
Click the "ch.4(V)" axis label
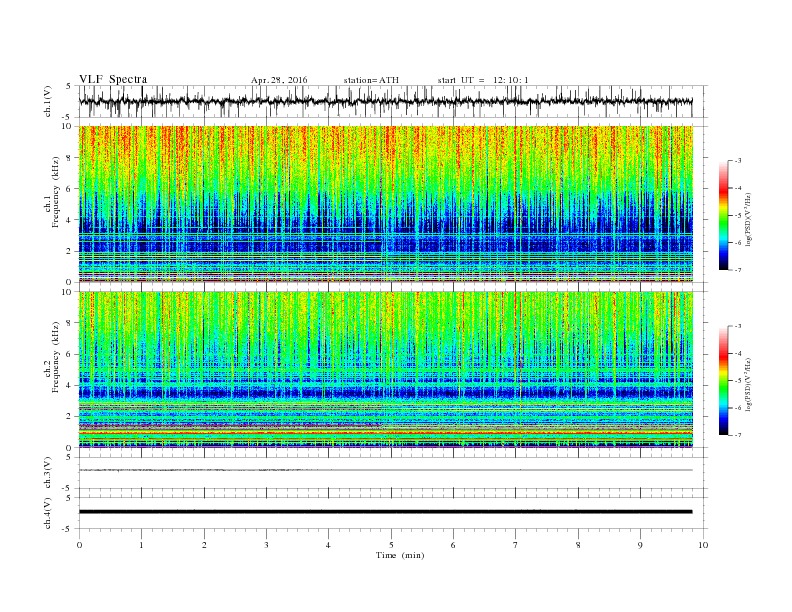click(x=48, y=513)
